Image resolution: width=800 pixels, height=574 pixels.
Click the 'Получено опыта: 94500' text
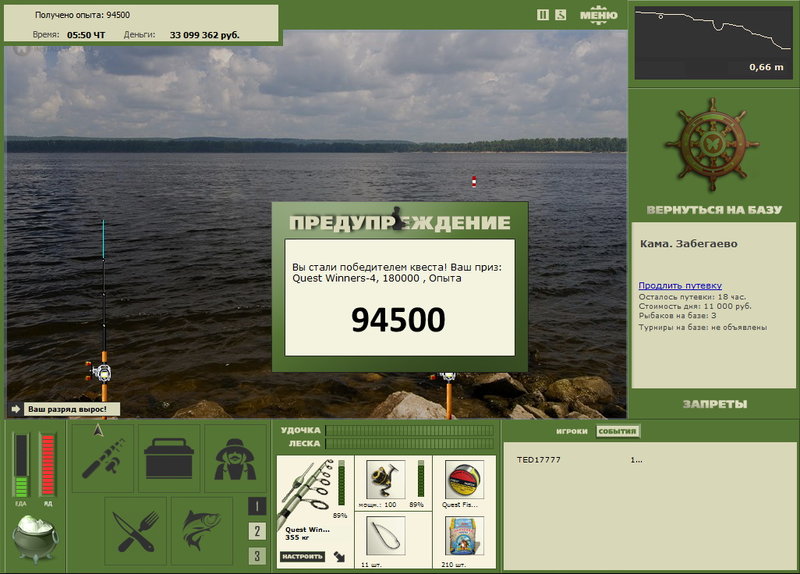click(x=82, y=15)
